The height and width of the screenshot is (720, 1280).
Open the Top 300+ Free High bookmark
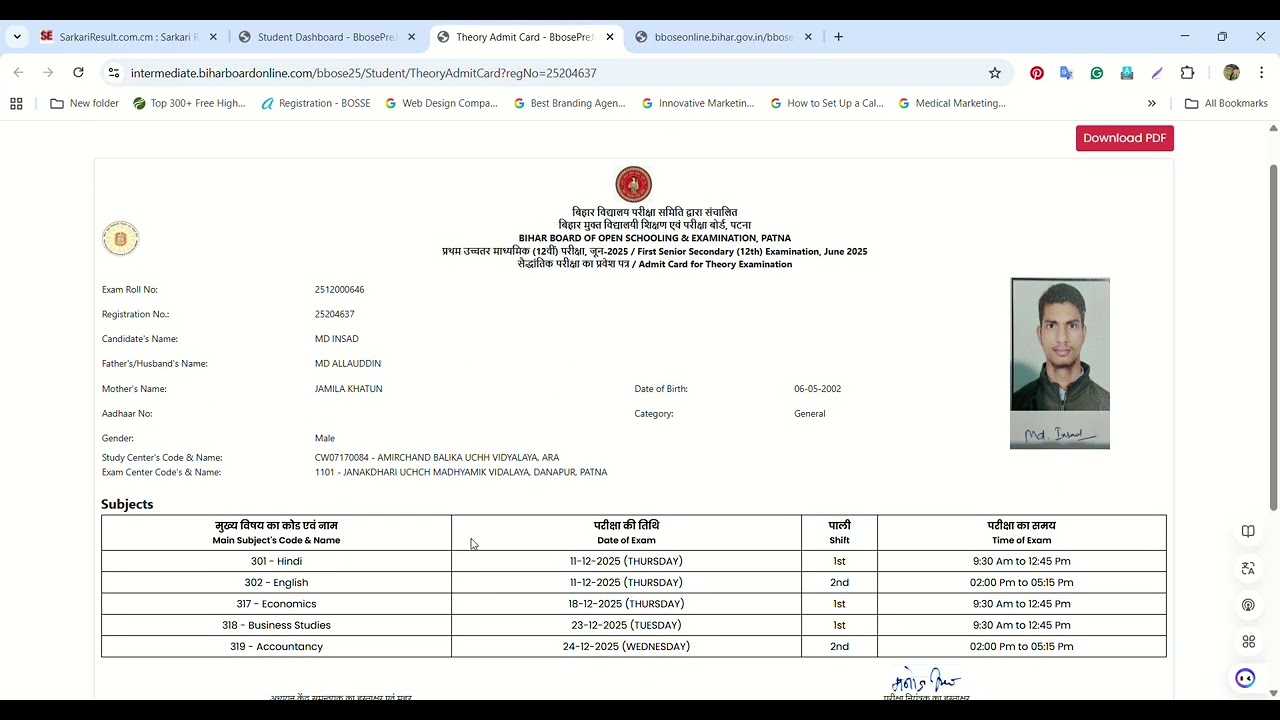[189, 103]
